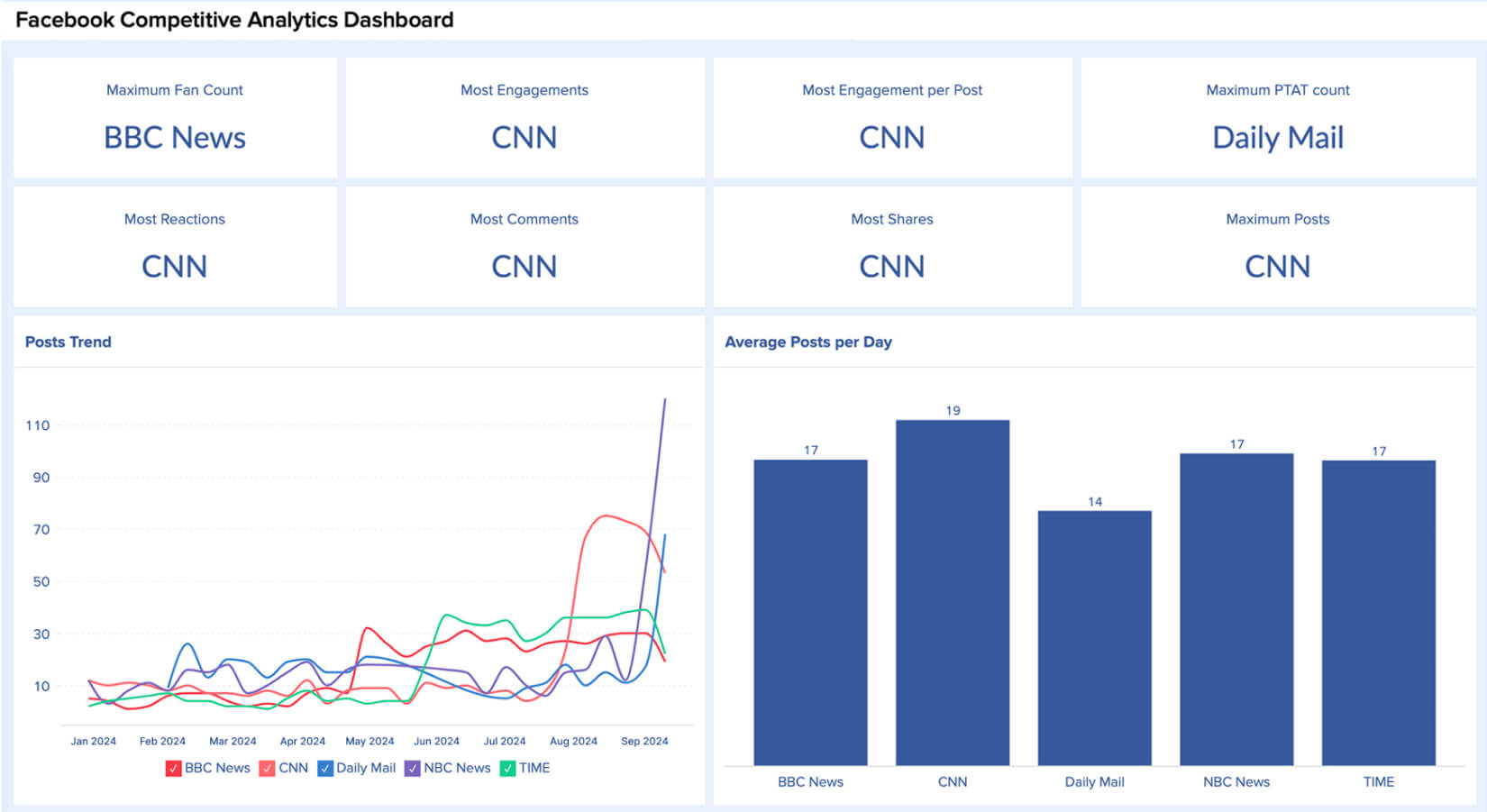1487x812 pixels.
Task: Hide the Daily Mail line via its legend checkbox
Action: (324, 768)
